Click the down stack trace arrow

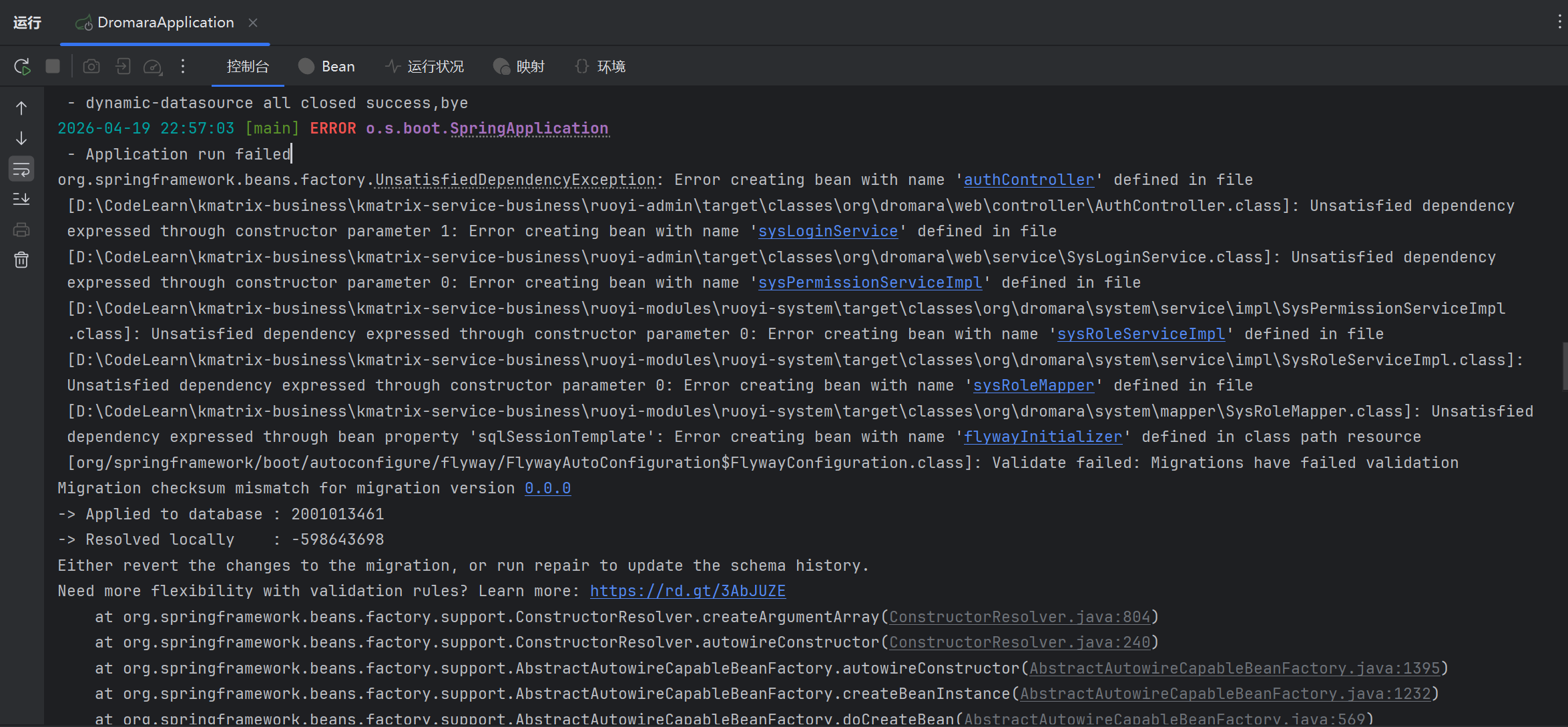point(21,138)
